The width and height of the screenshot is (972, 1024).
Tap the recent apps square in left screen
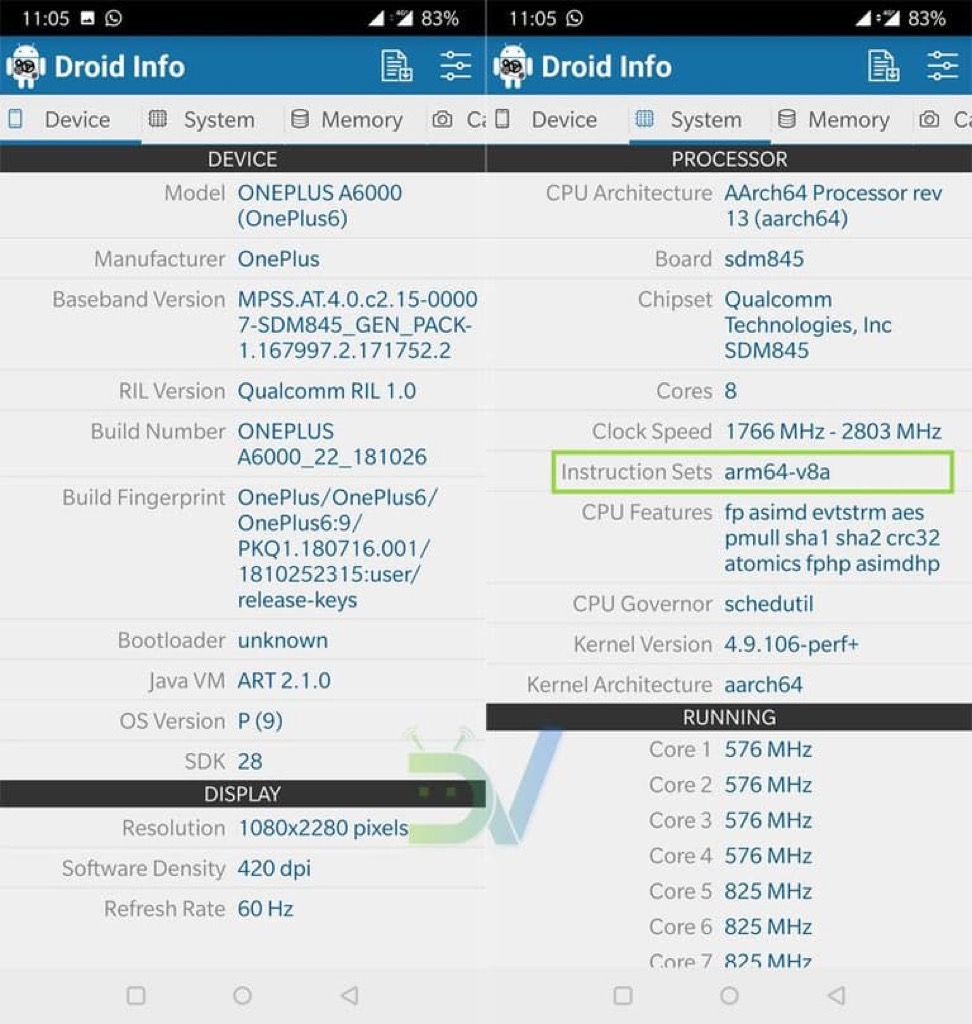coord(136,995)
